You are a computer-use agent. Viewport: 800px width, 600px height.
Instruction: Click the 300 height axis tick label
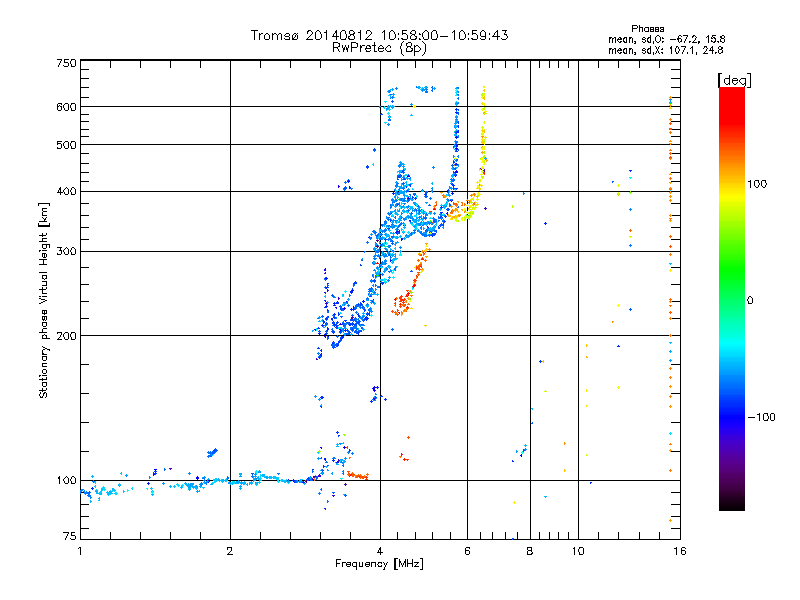(x=66, y=252)
